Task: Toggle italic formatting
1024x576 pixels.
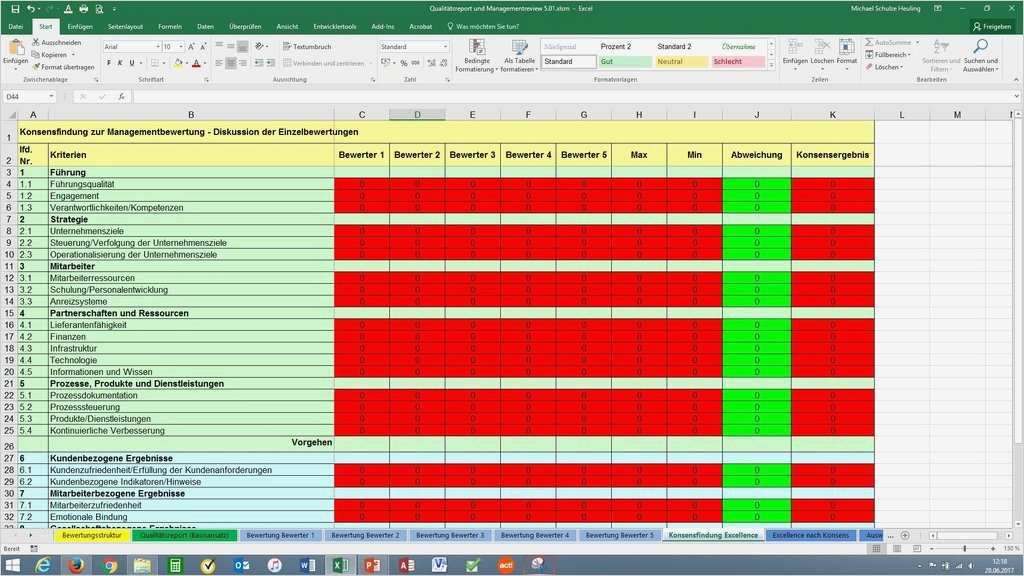Action: point(120,63)
